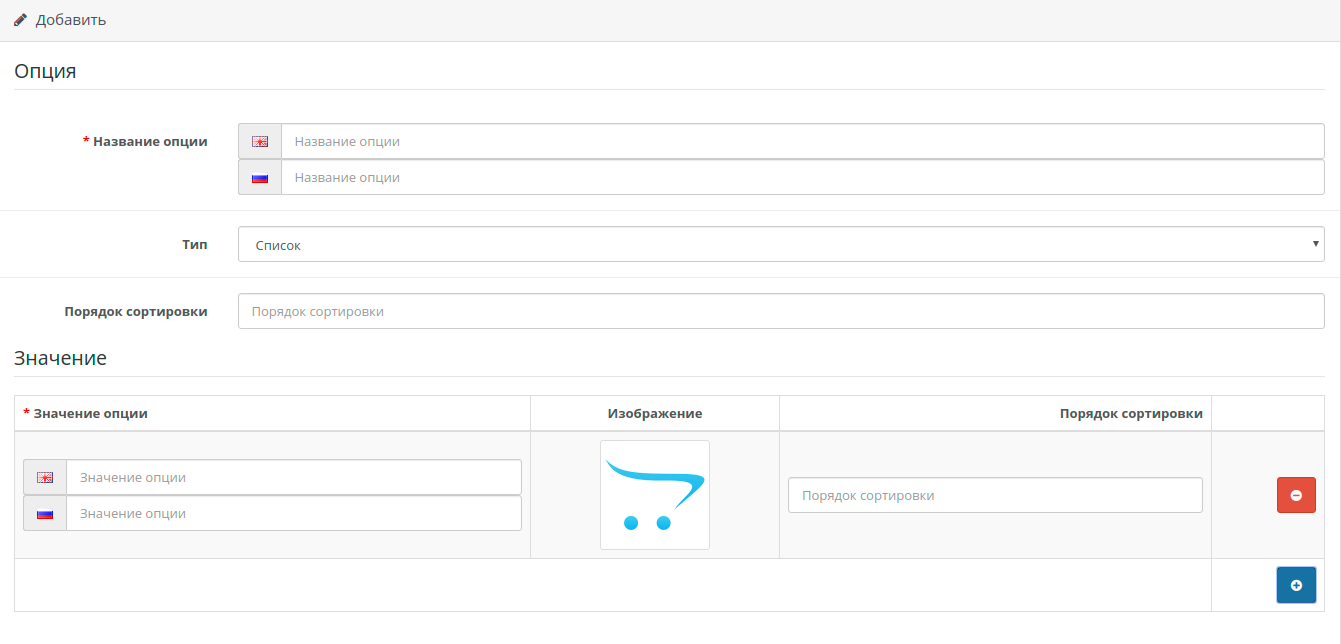Screen dimensions: 1341x644
Task: Focus the Russian Значение опции text field
Action: 293,514
